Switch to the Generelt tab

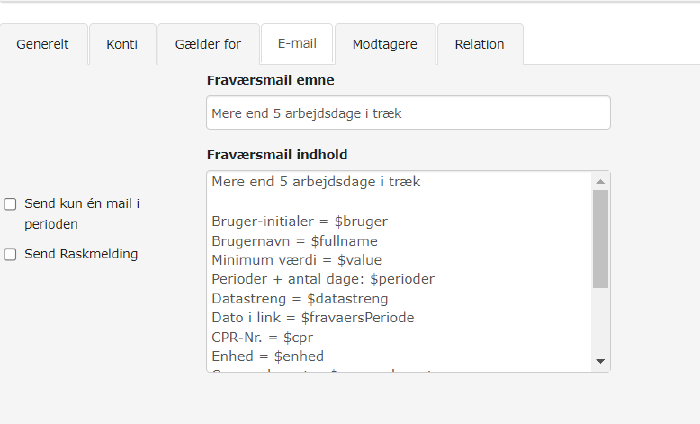(43, 45)
